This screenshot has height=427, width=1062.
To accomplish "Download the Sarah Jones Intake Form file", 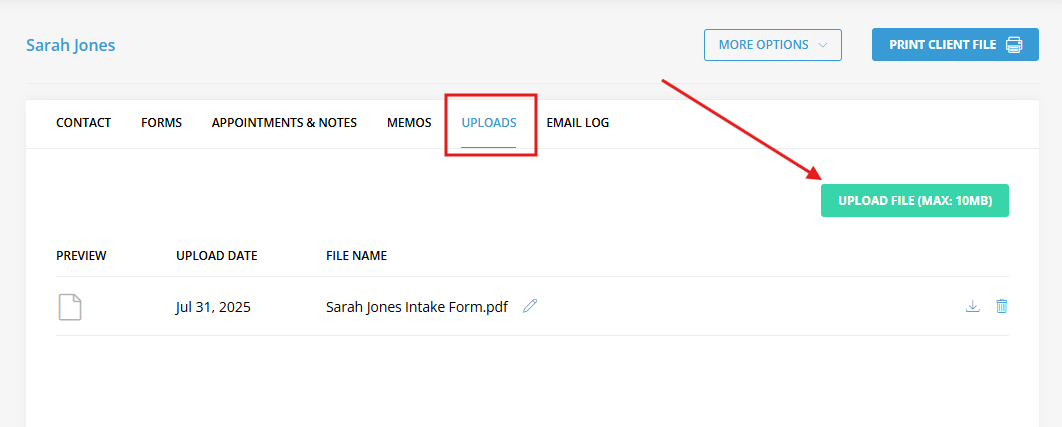I will [973, 306].
